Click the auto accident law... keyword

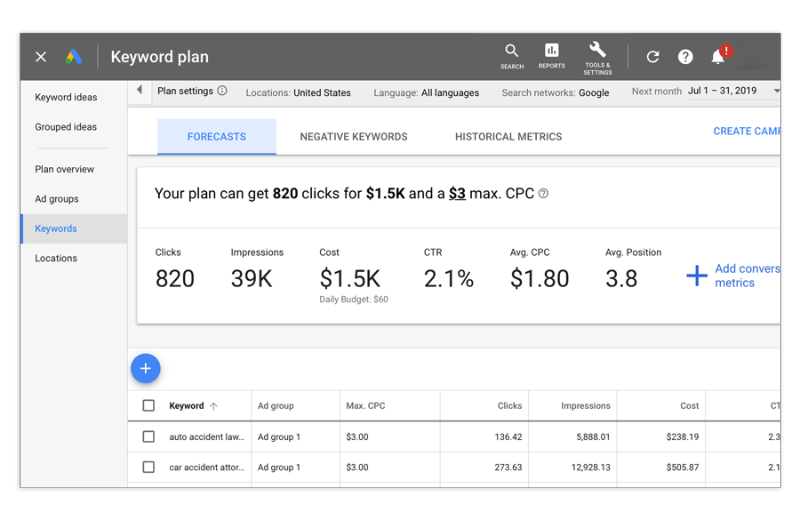[x=207, y=437]
